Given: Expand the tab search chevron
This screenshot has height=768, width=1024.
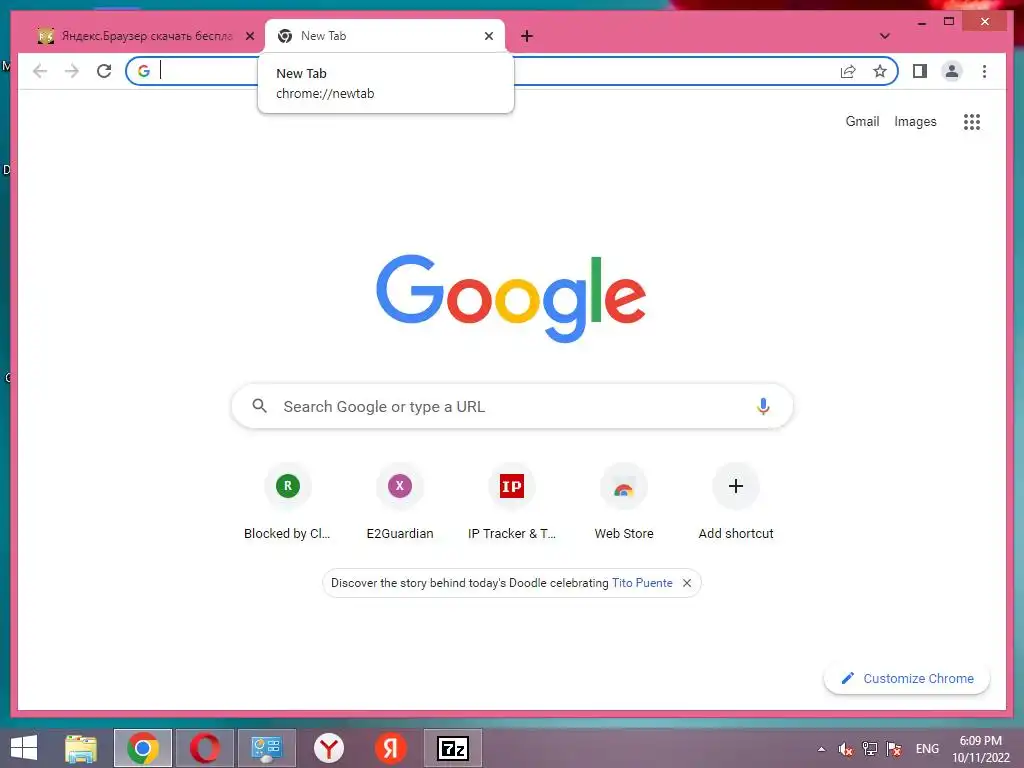Looking at the screenshot, I should (884, 36).
